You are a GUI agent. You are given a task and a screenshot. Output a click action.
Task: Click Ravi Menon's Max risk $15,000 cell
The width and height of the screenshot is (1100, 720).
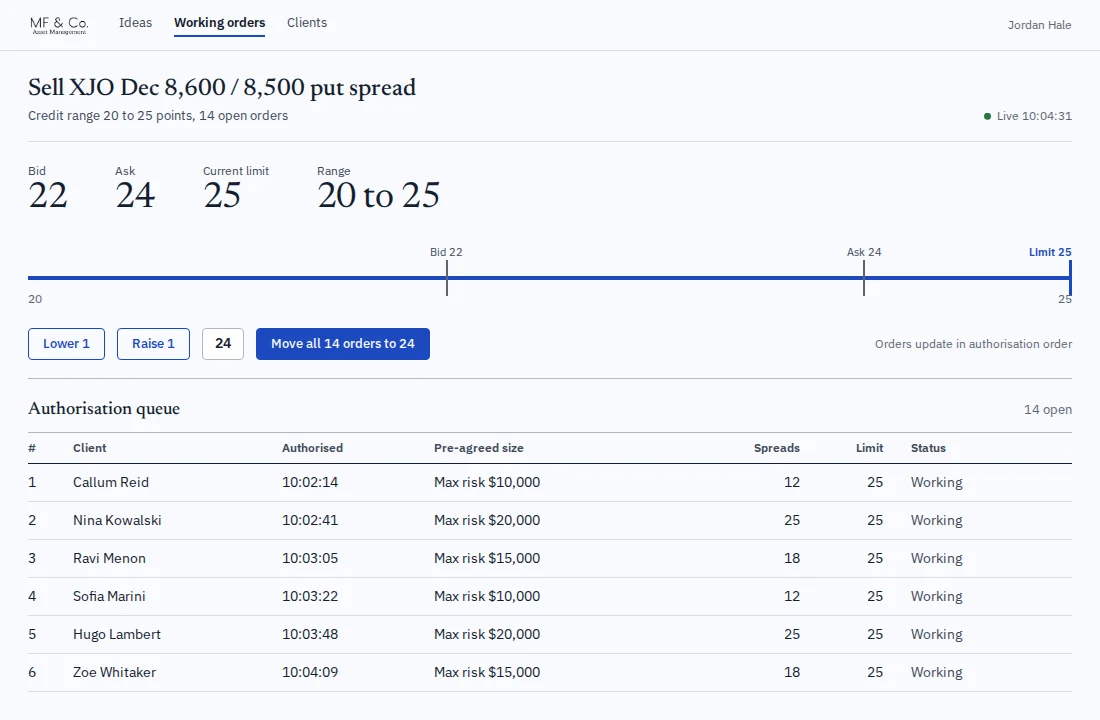click(487, 559)
